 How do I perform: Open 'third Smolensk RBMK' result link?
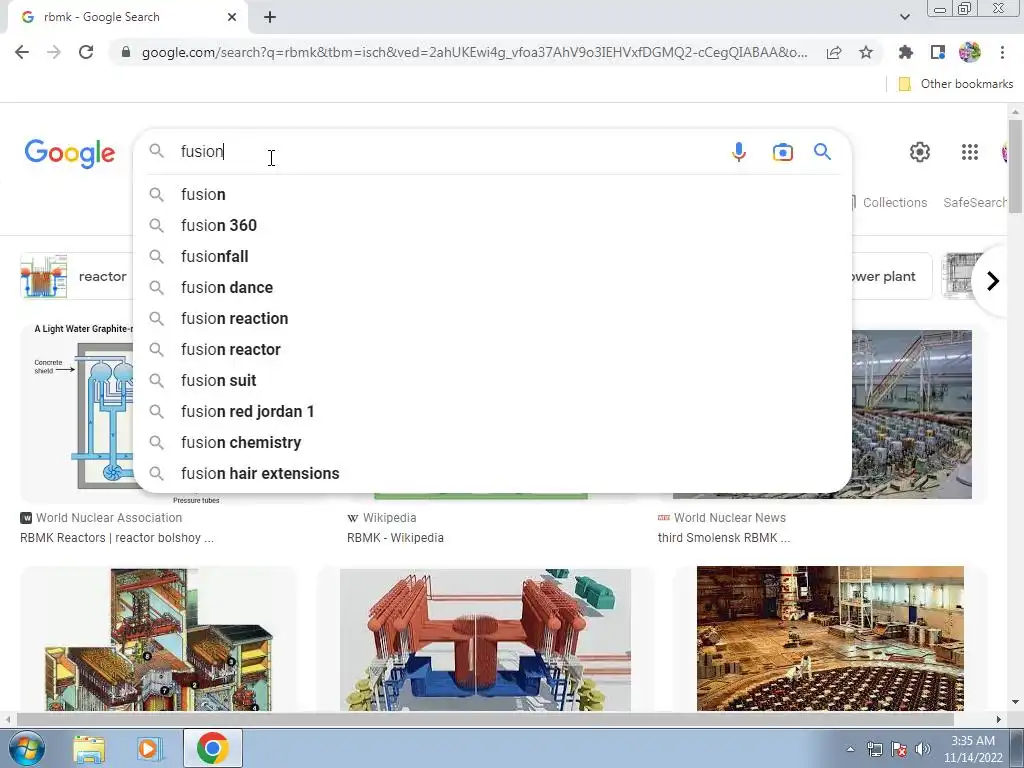pyautogui.click(x=724, y=537)
